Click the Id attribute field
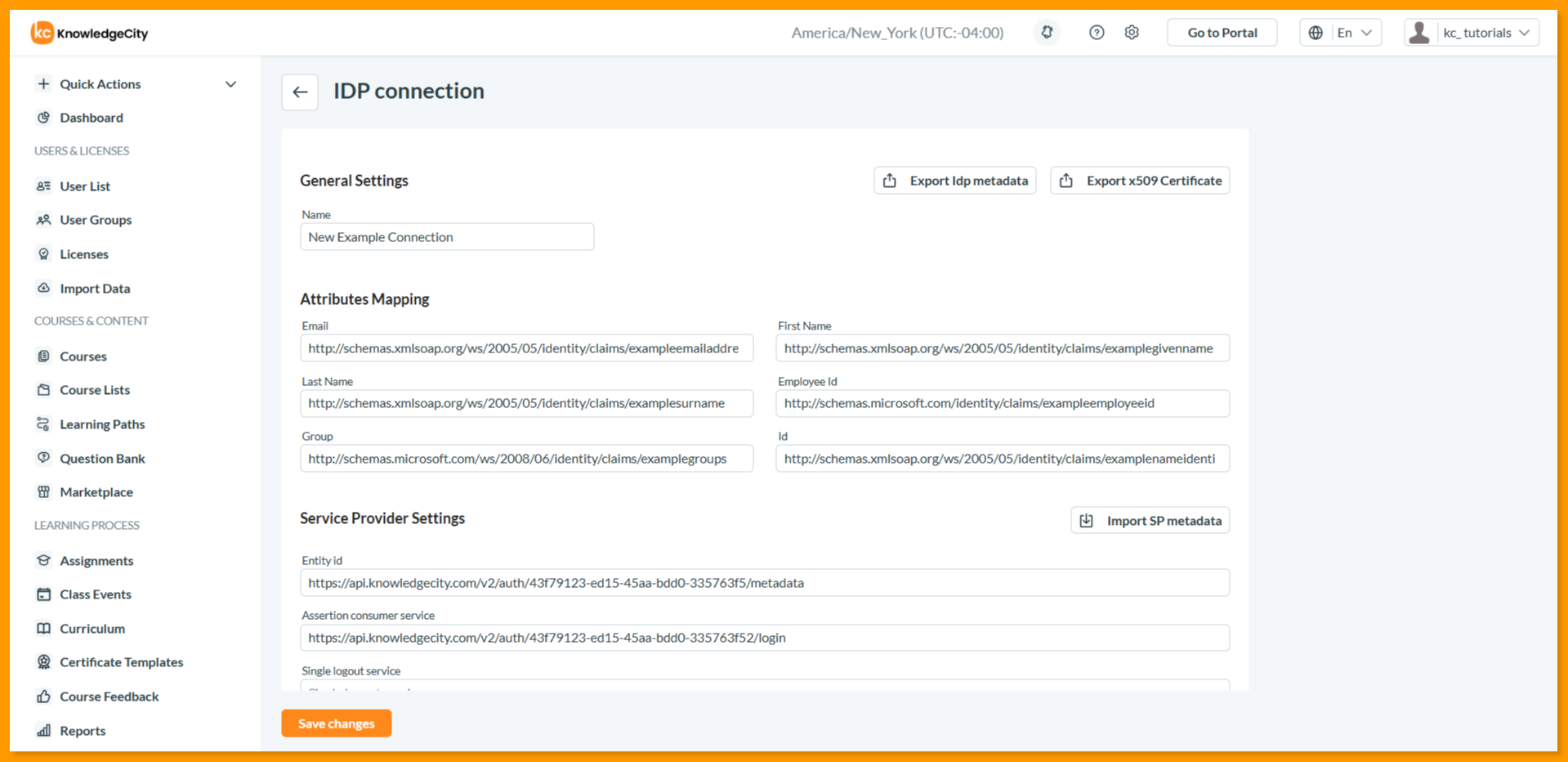 tap(1003, 459)
